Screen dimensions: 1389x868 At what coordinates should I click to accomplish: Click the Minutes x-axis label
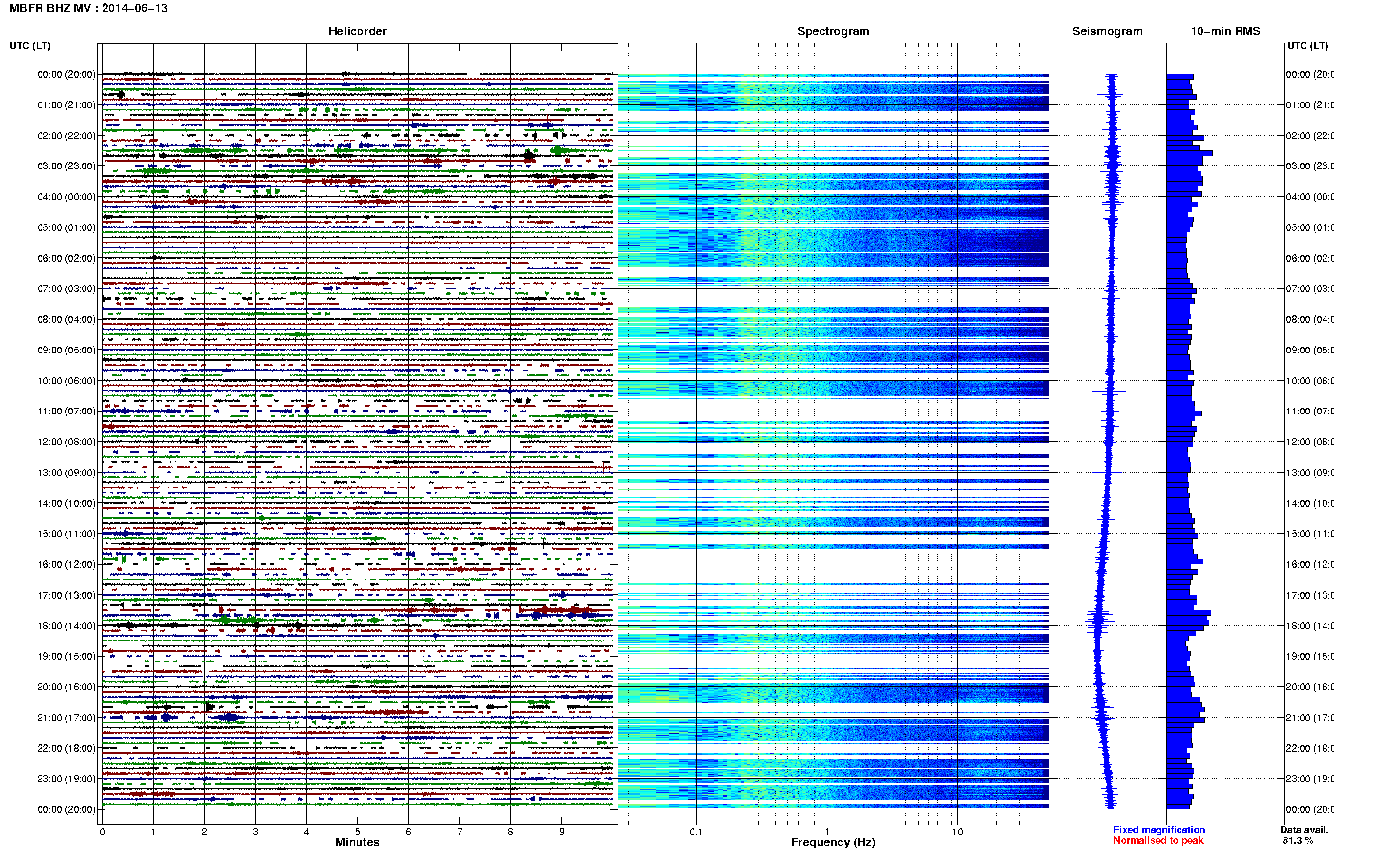tap(357, 842)
